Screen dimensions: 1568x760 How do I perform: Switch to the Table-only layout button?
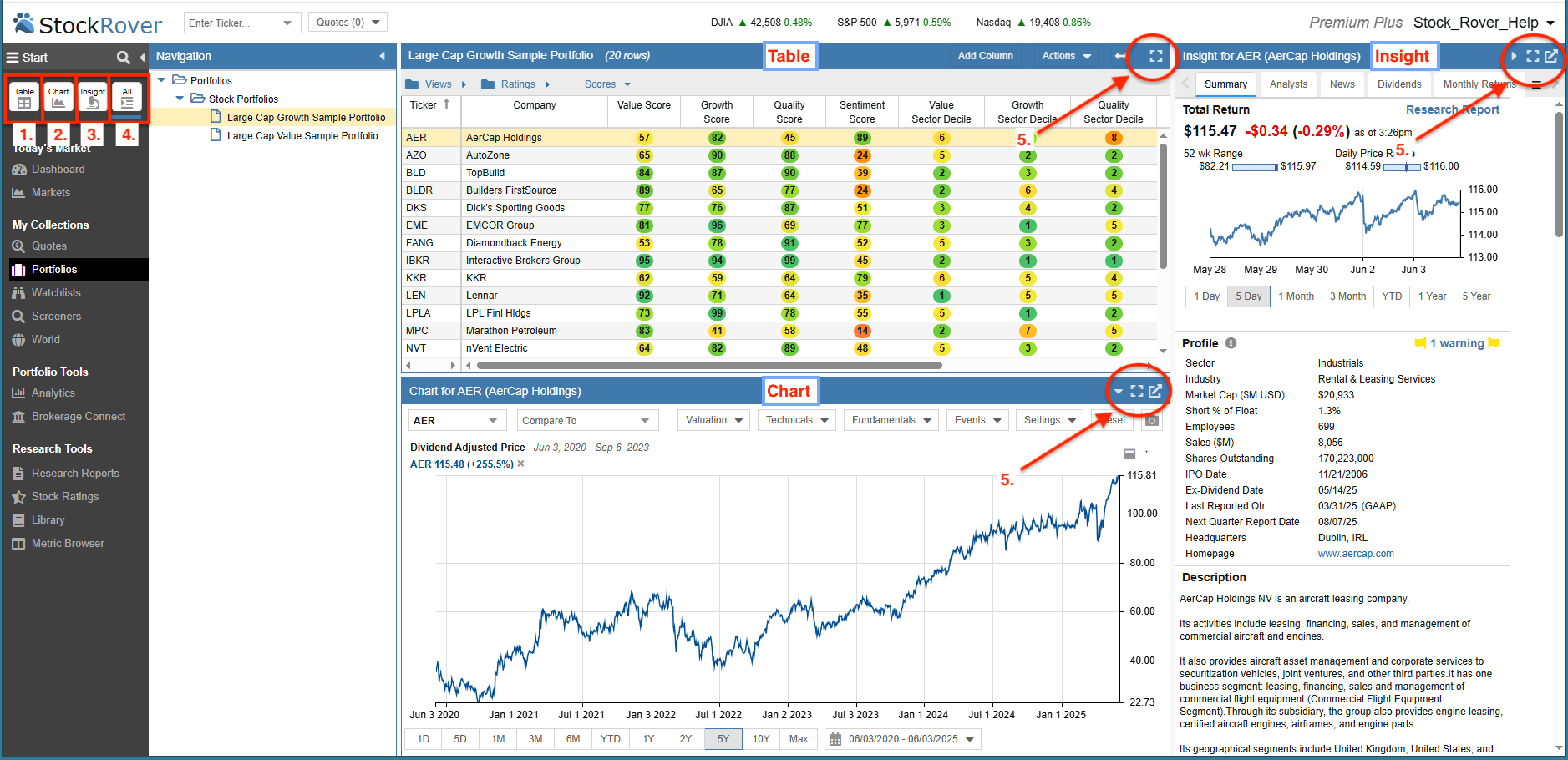(x=24, y=98)
